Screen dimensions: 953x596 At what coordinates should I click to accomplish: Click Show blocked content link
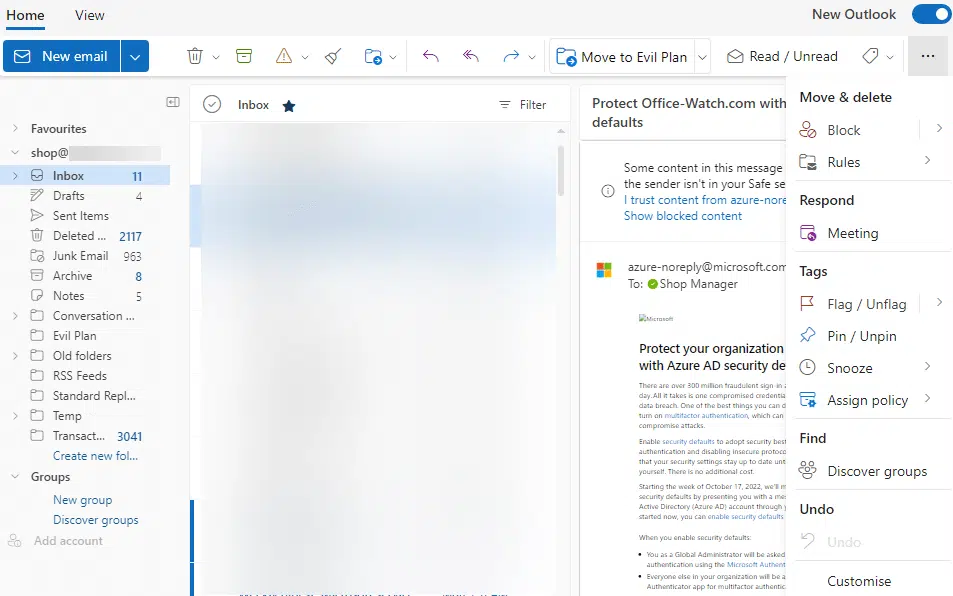pos(683,216)
